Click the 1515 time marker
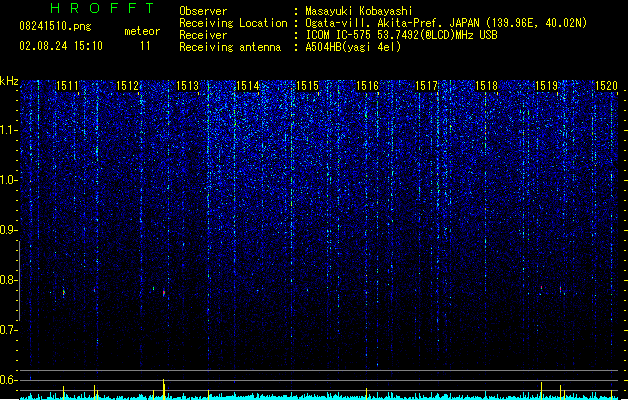Viewport: 629px width, 400px height. tap(307, 86)
